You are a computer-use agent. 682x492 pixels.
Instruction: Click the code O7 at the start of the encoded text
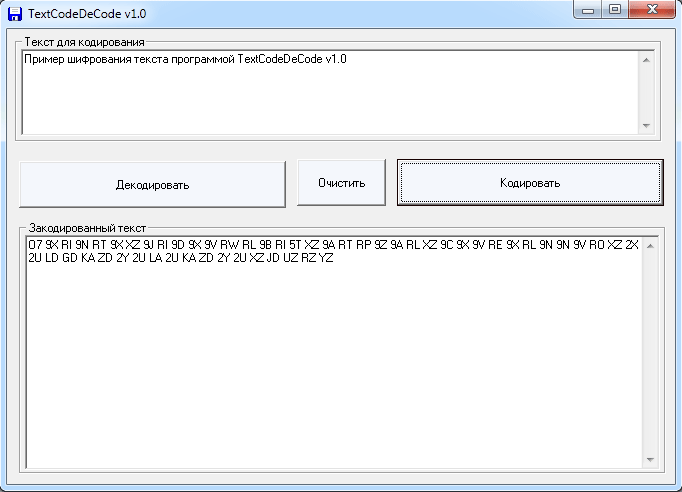(35, 245)
